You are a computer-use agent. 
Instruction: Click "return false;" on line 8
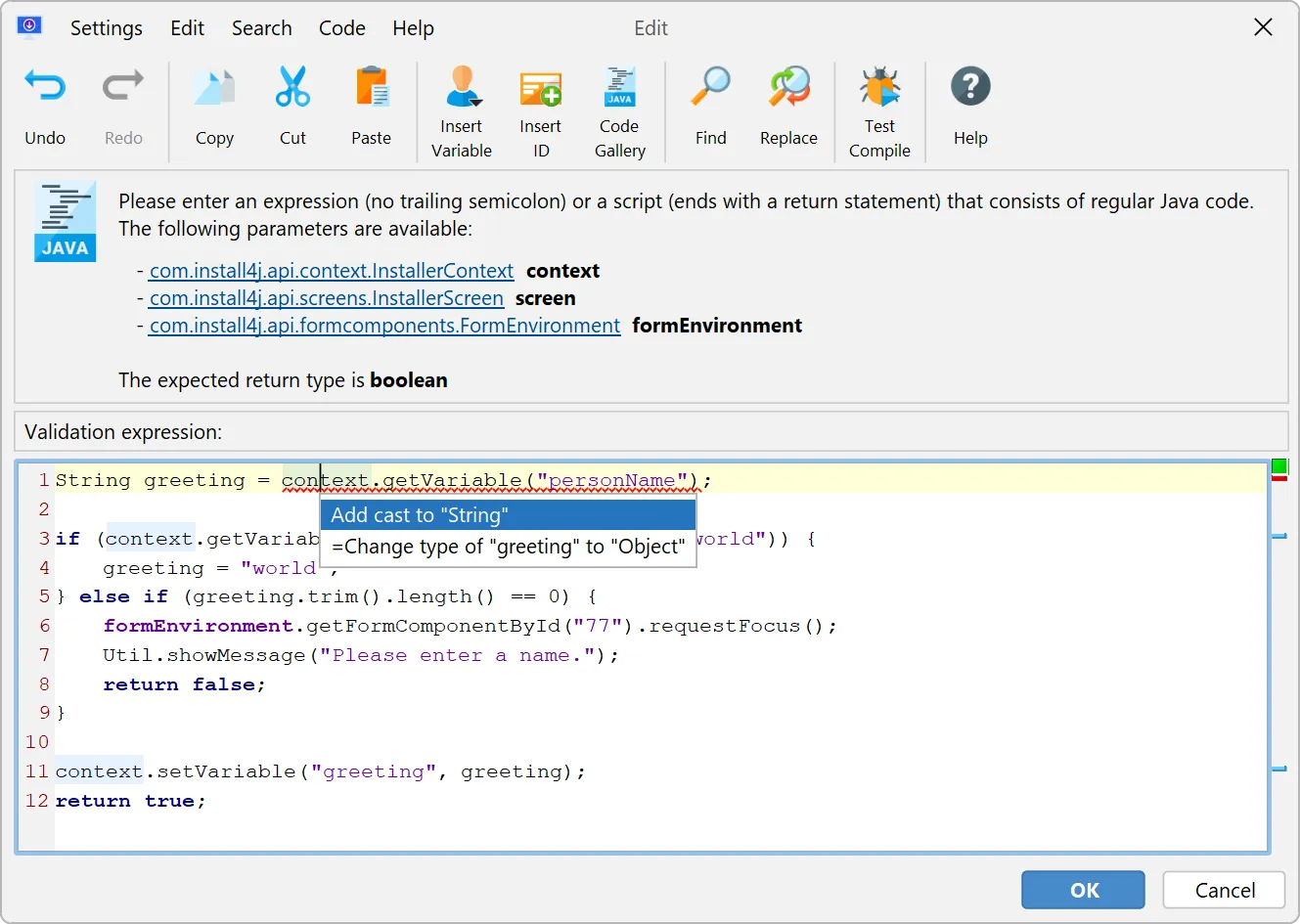[x=184, y=684]
